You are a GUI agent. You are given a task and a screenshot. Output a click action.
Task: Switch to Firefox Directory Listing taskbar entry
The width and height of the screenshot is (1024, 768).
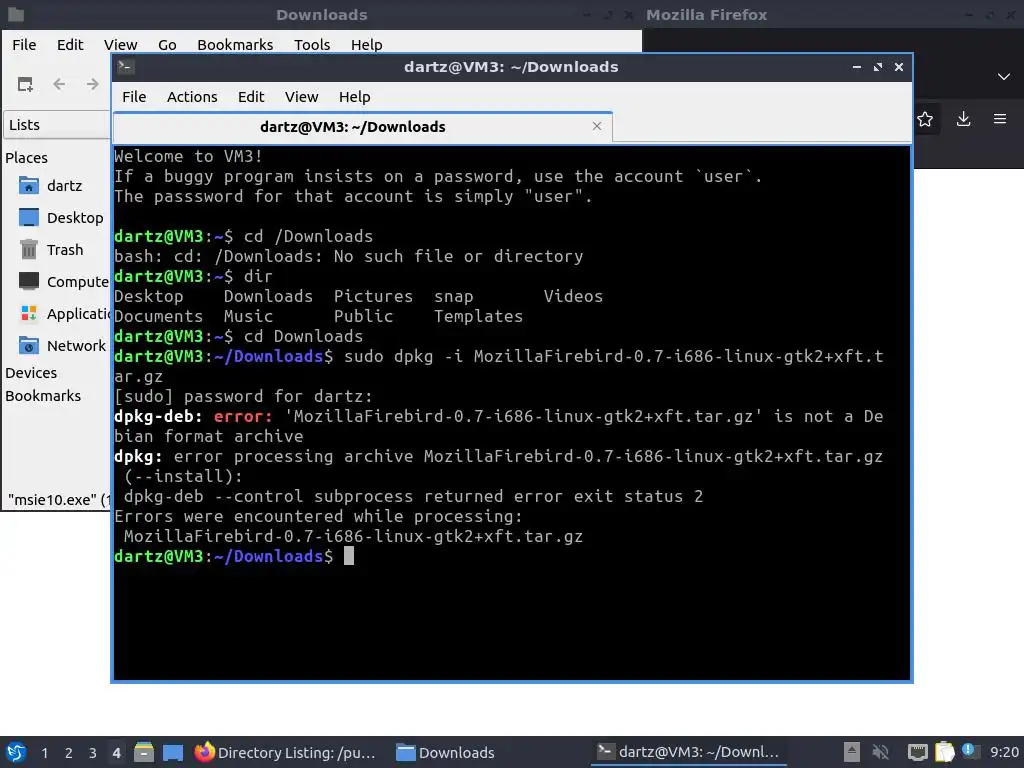coord(285,752)
